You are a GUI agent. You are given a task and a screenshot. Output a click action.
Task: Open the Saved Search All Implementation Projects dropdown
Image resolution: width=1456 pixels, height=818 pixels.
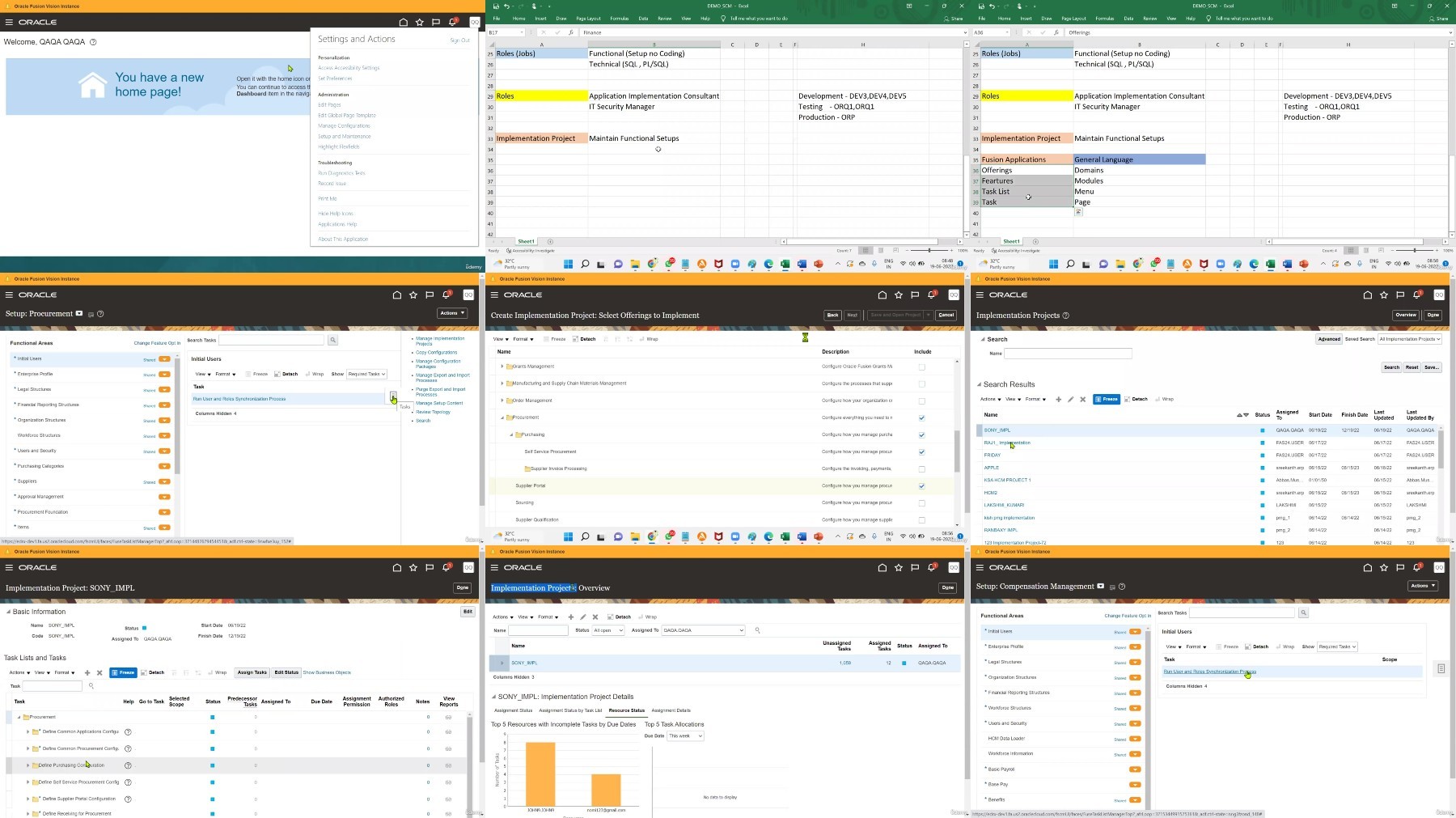1410,339
